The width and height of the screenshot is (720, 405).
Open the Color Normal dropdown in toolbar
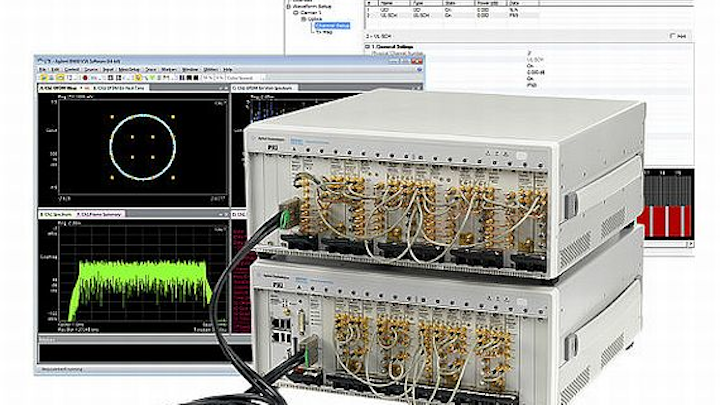pyautogui.click(x=246, y=78)
